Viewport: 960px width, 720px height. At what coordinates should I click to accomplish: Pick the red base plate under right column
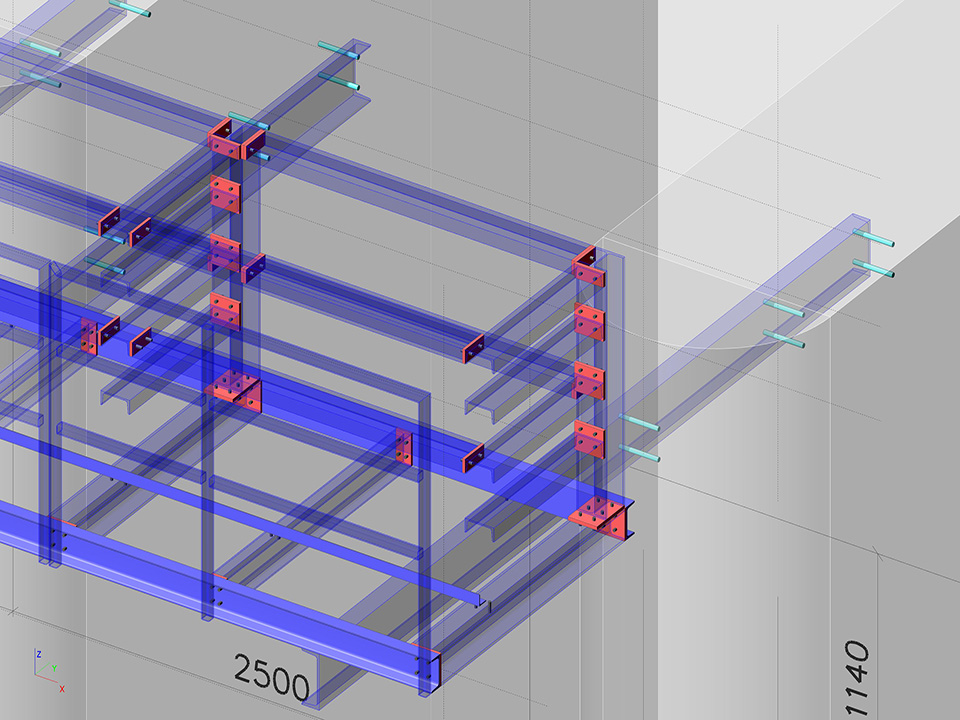(600, 517)
